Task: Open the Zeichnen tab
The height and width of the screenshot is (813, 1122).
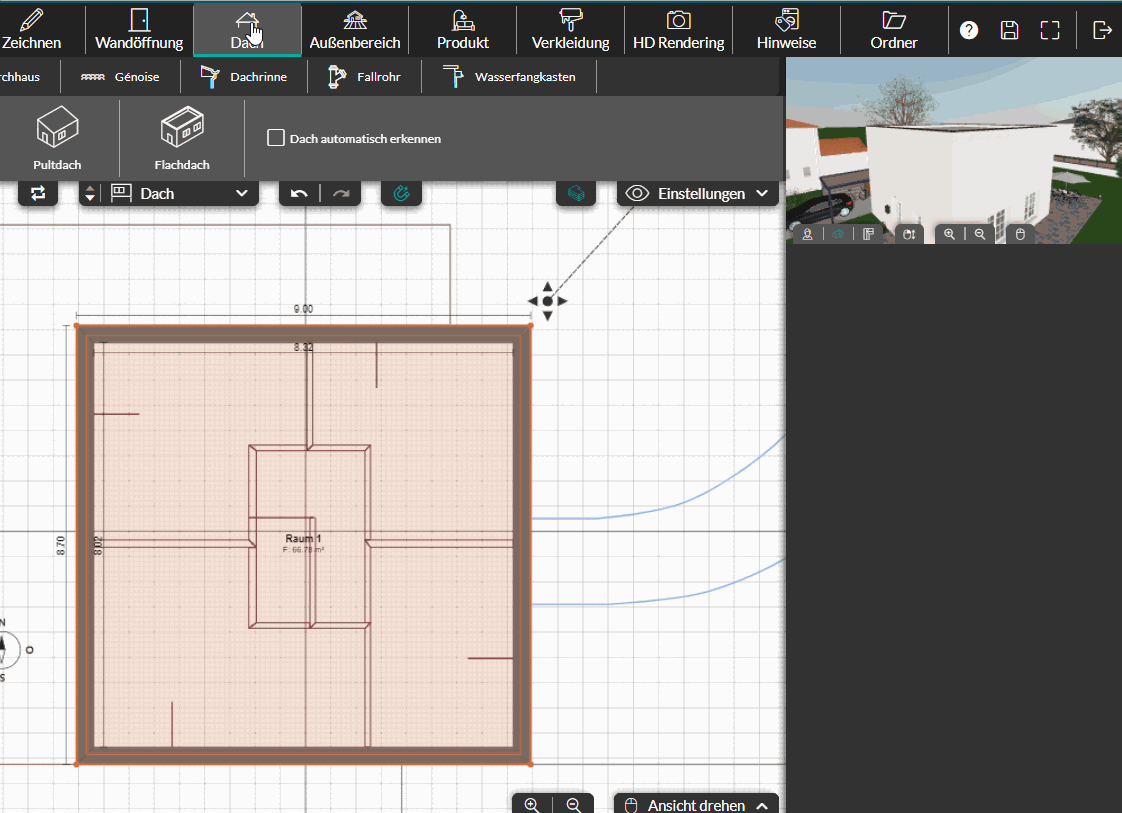Action: point(31,30)
